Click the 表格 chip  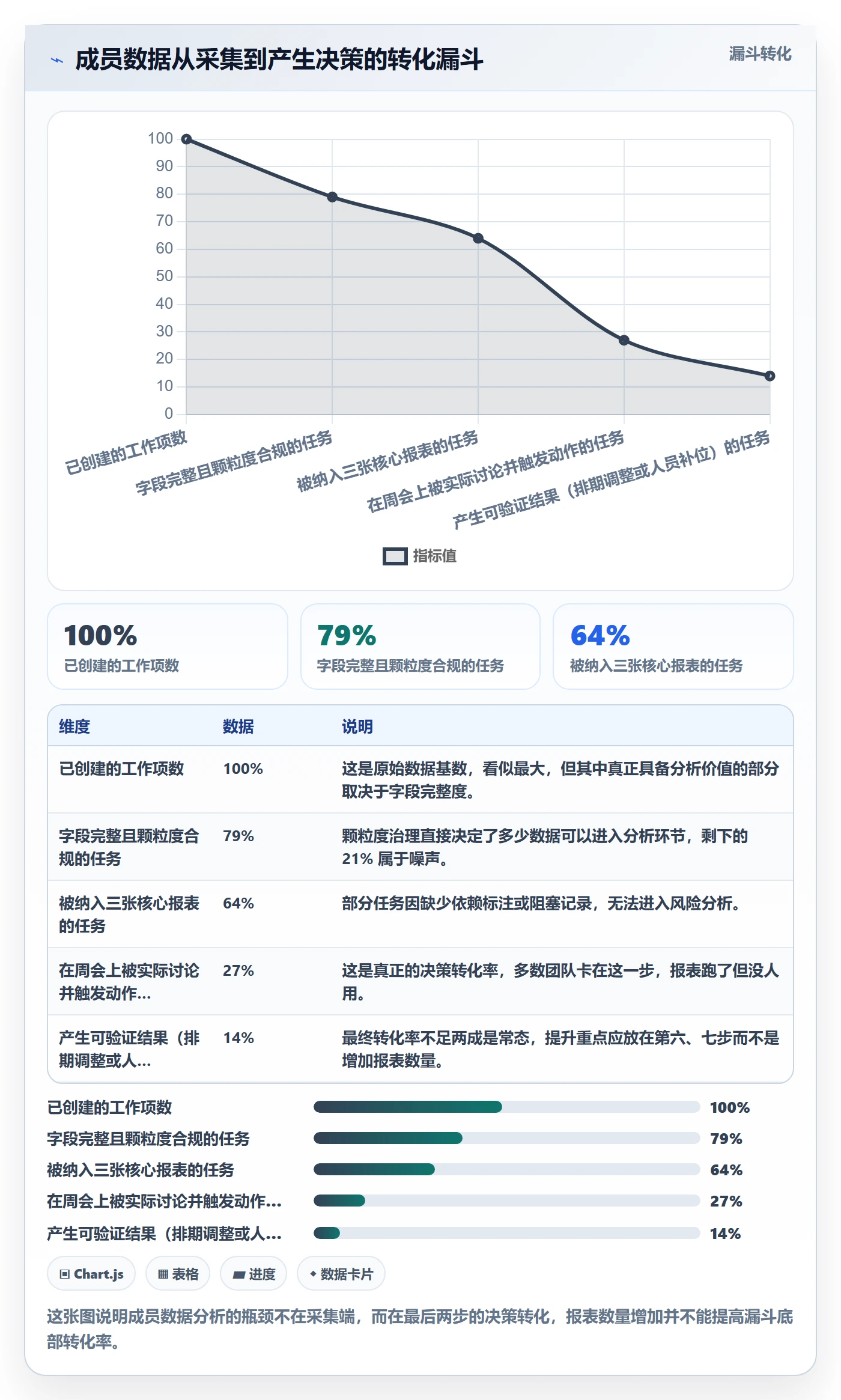point(178,1274)
